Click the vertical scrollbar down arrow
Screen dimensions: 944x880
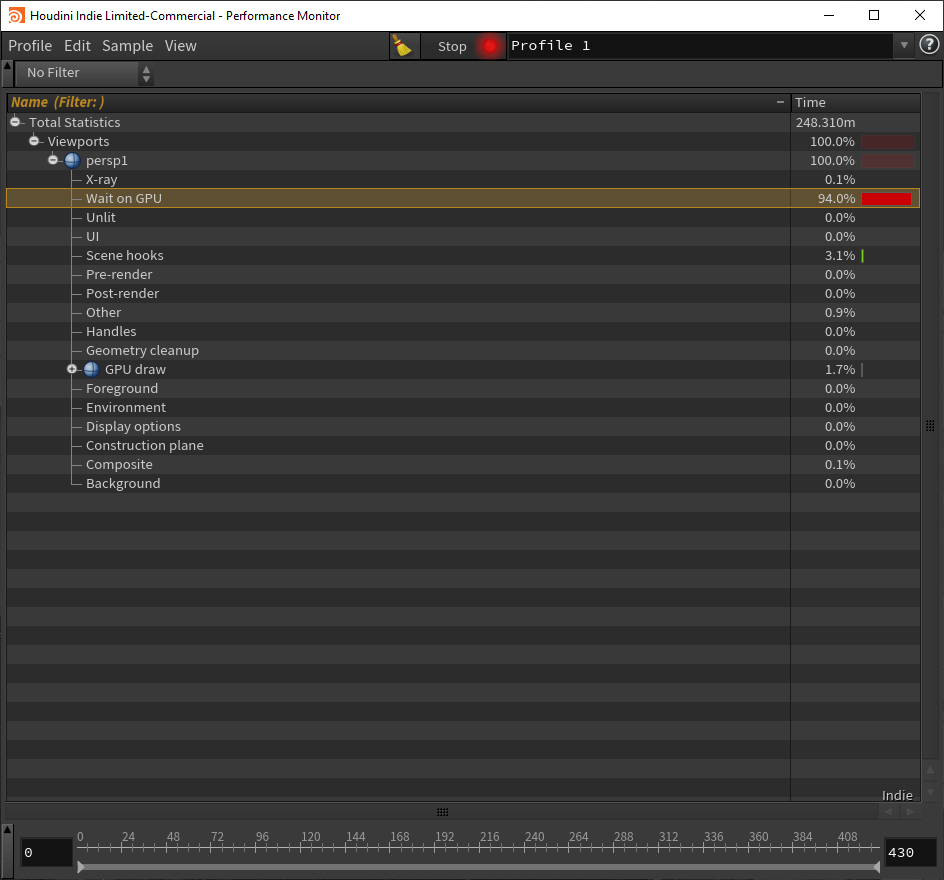click(x=930, y=792)
